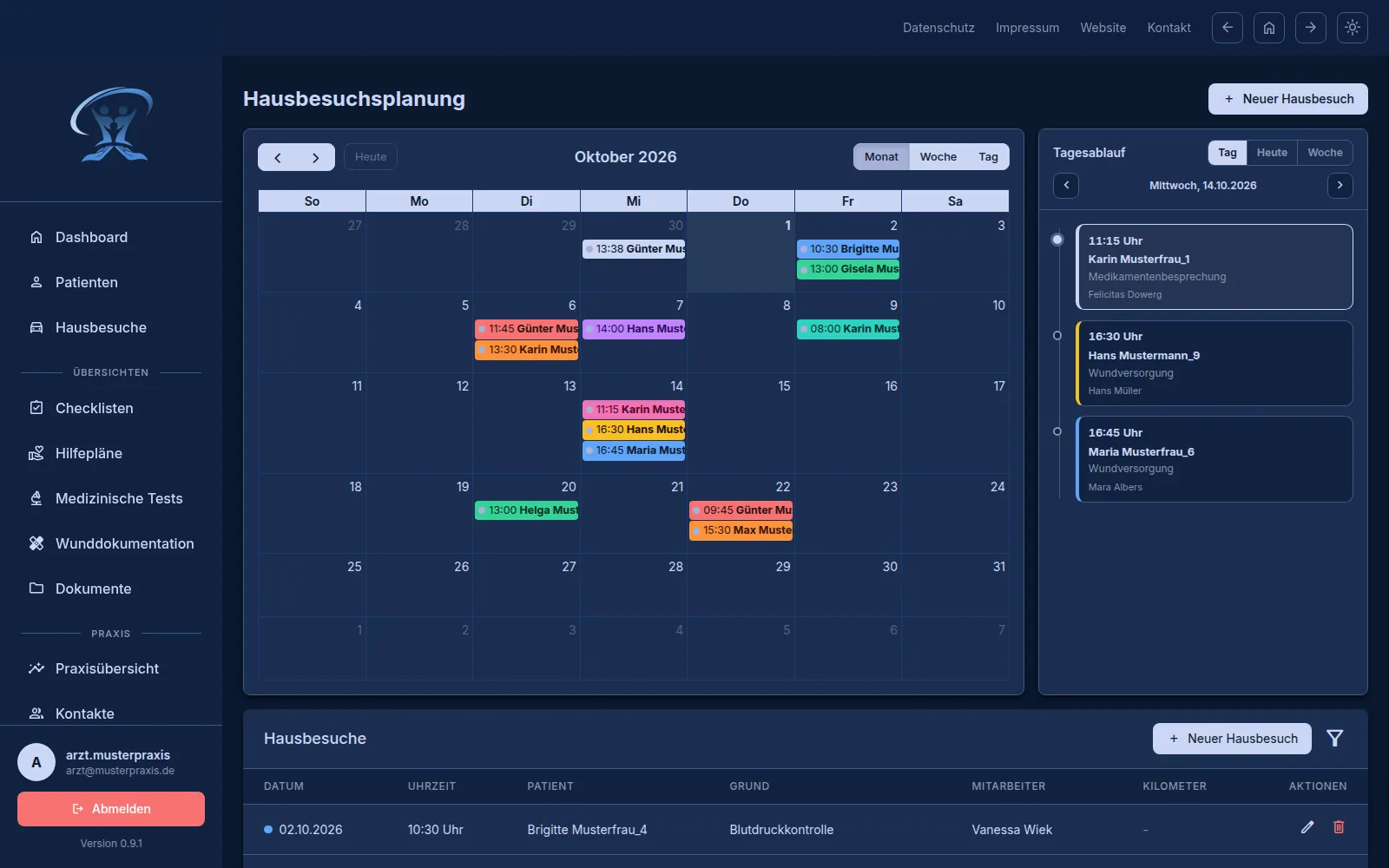This screenshot has width=1389, height=868.
Task: Go forward with the right arrow icon in top bar
Action: point(1311,28)
